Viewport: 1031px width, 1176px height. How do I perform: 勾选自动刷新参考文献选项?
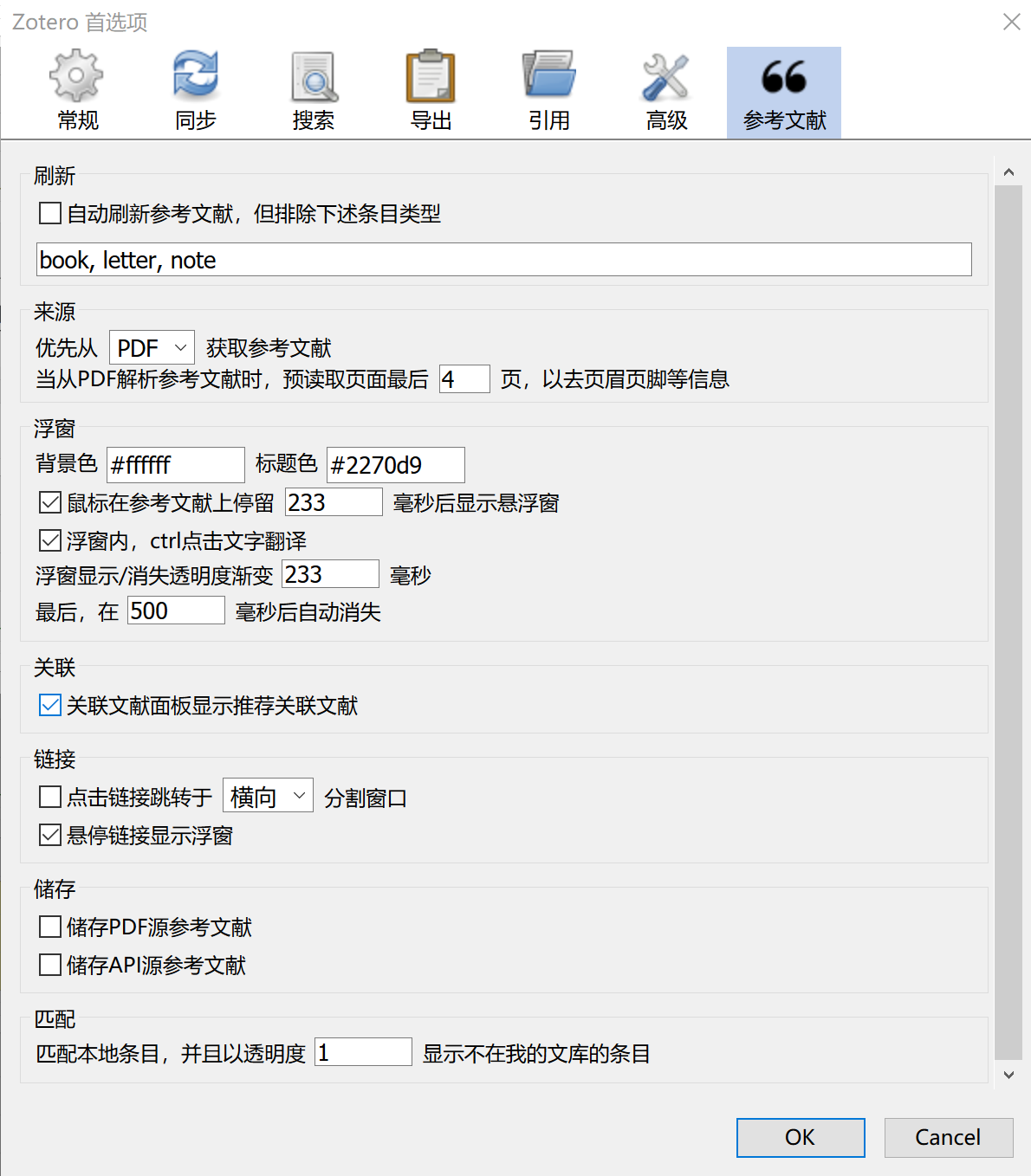tap(49, 213)
